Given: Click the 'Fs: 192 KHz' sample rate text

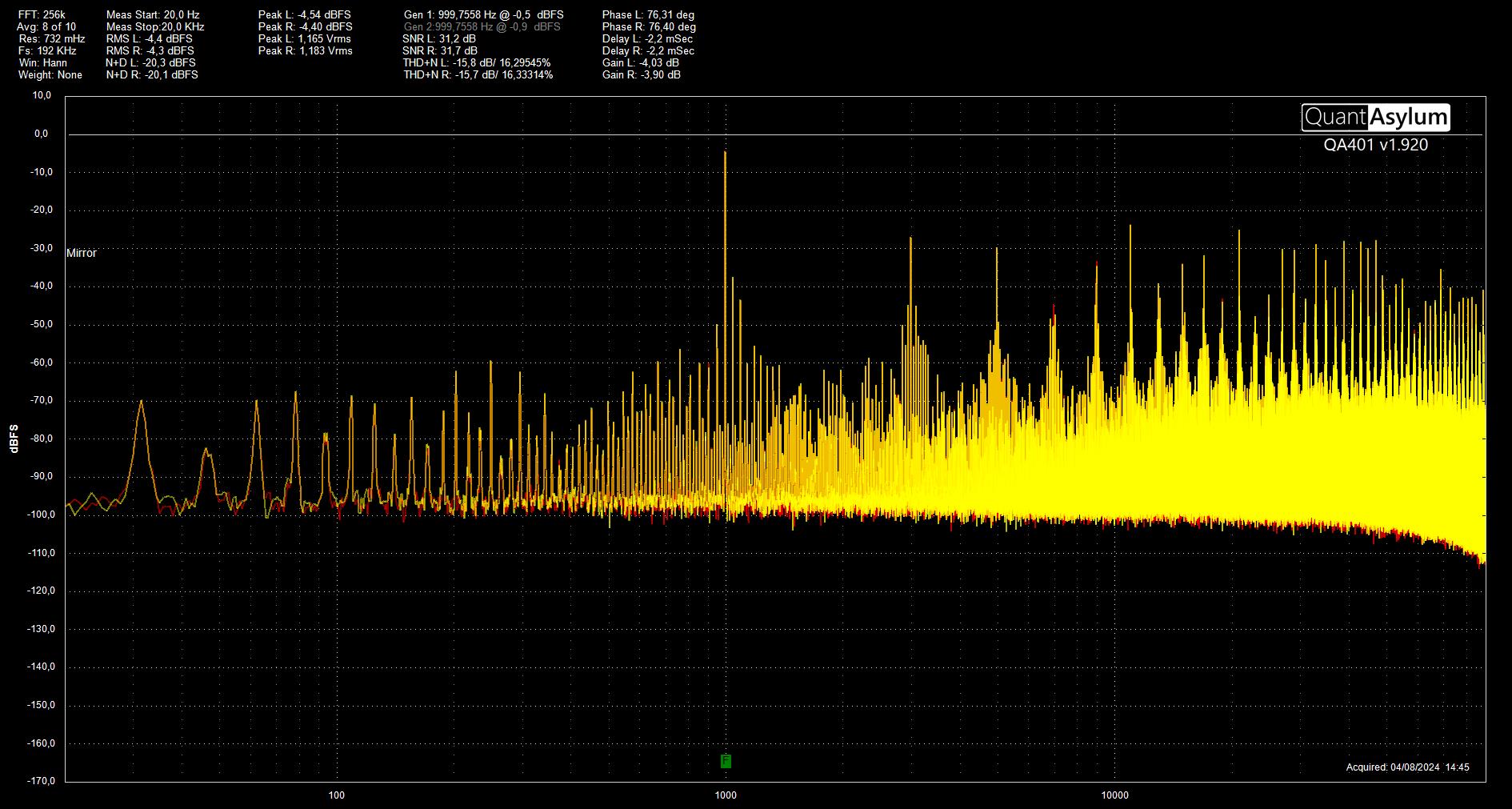Looking at the screenshot, I should [48, 50].
